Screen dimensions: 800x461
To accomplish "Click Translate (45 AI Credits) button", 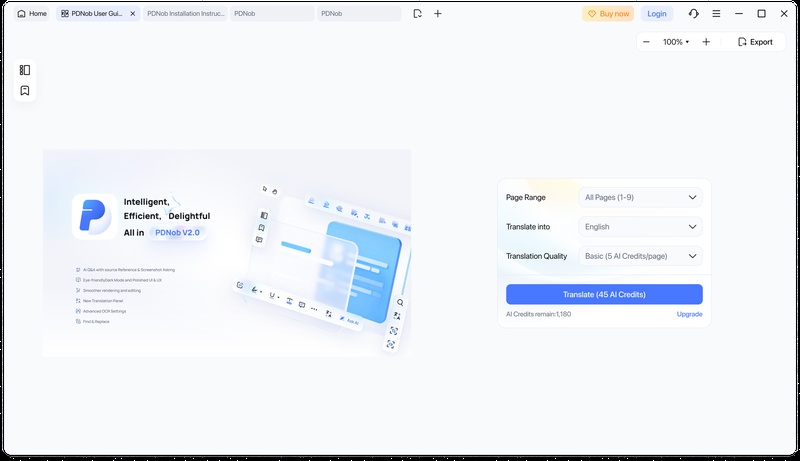I will point(604,294).
